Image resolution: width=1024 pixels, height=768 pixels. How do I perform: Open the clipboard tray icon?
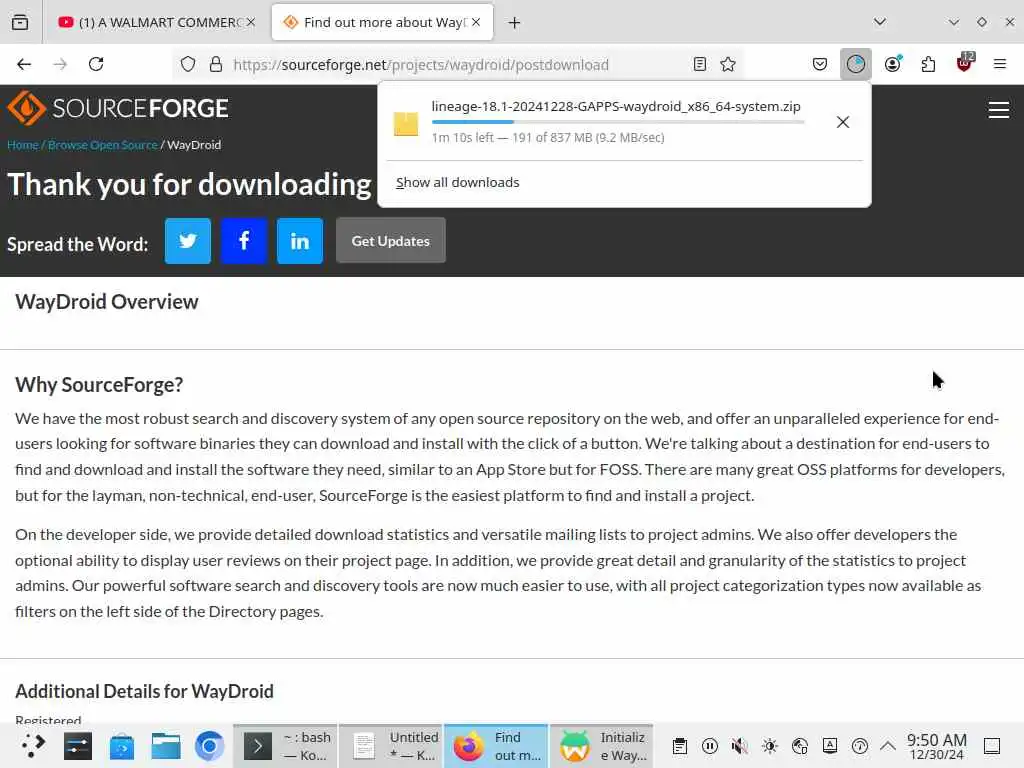tap(680, 746)
